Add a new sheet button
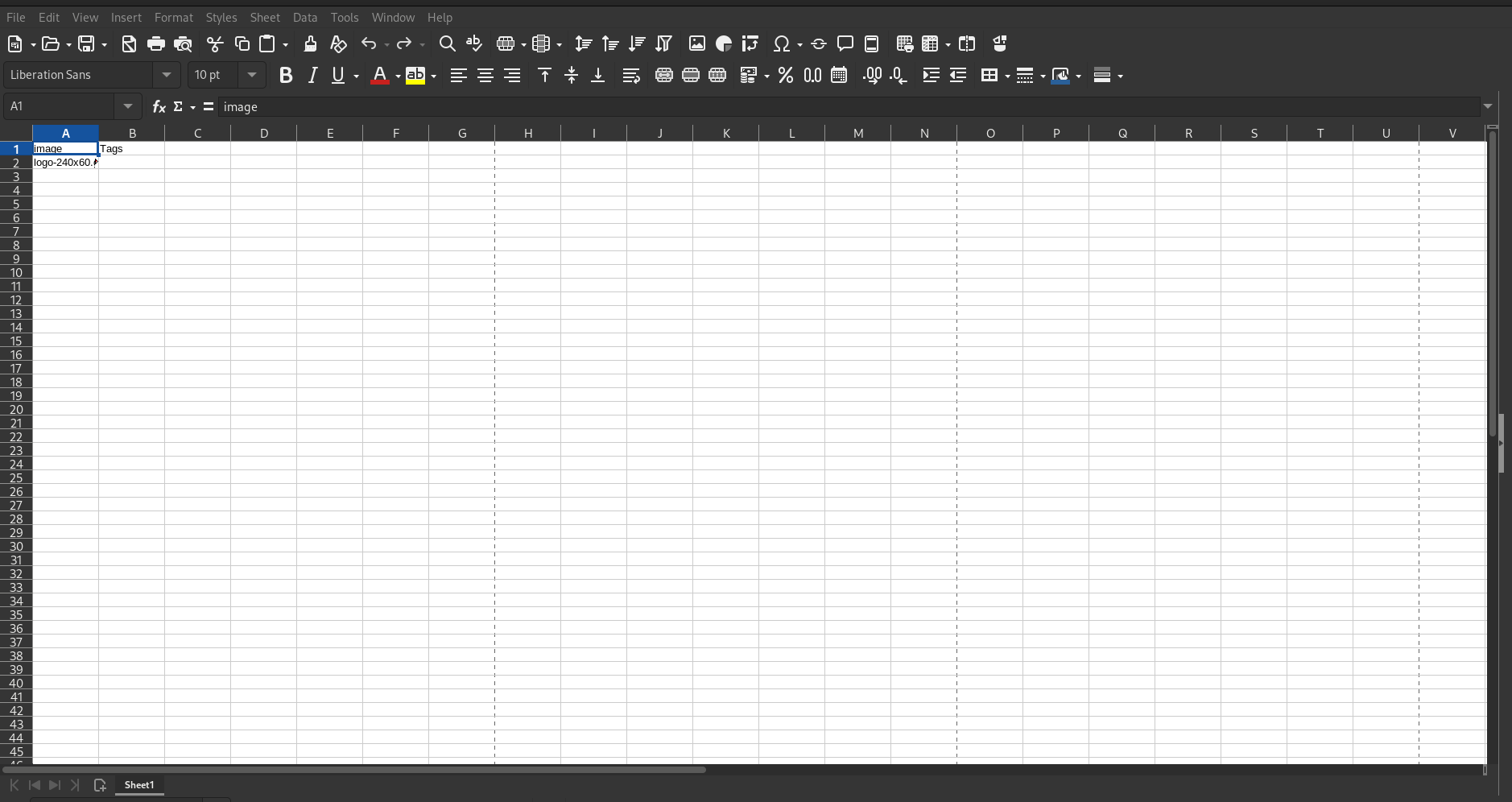This screenshot has width=1512, height=802. 100,785
